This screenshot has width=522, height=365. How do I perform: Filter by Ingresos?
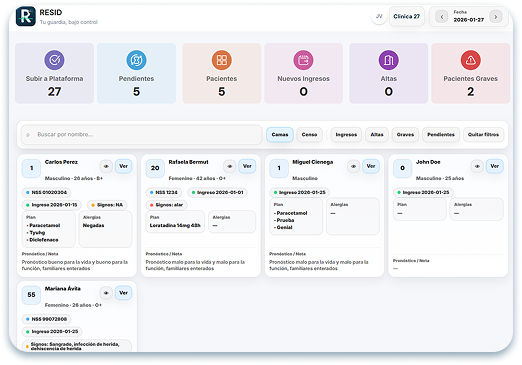346,135
